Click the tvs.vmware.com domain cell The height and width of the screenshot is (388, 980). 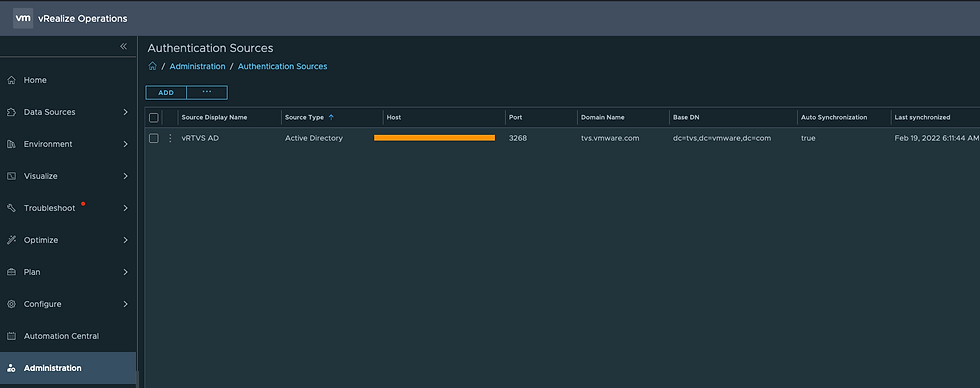point(610,138)
